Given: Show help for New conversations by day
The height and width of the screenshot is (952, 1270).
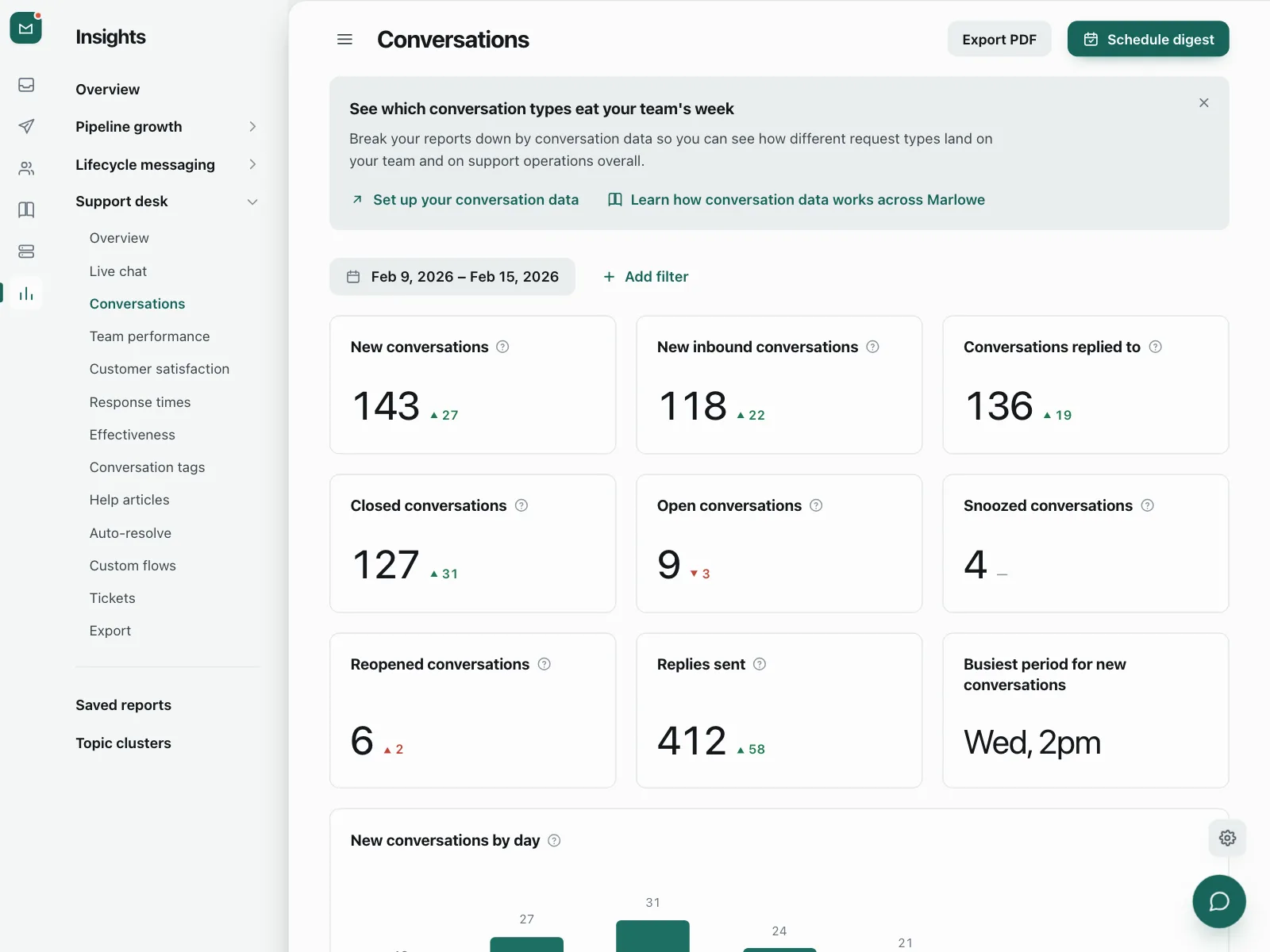Looking at the screenshot, I should click(555, 840).
